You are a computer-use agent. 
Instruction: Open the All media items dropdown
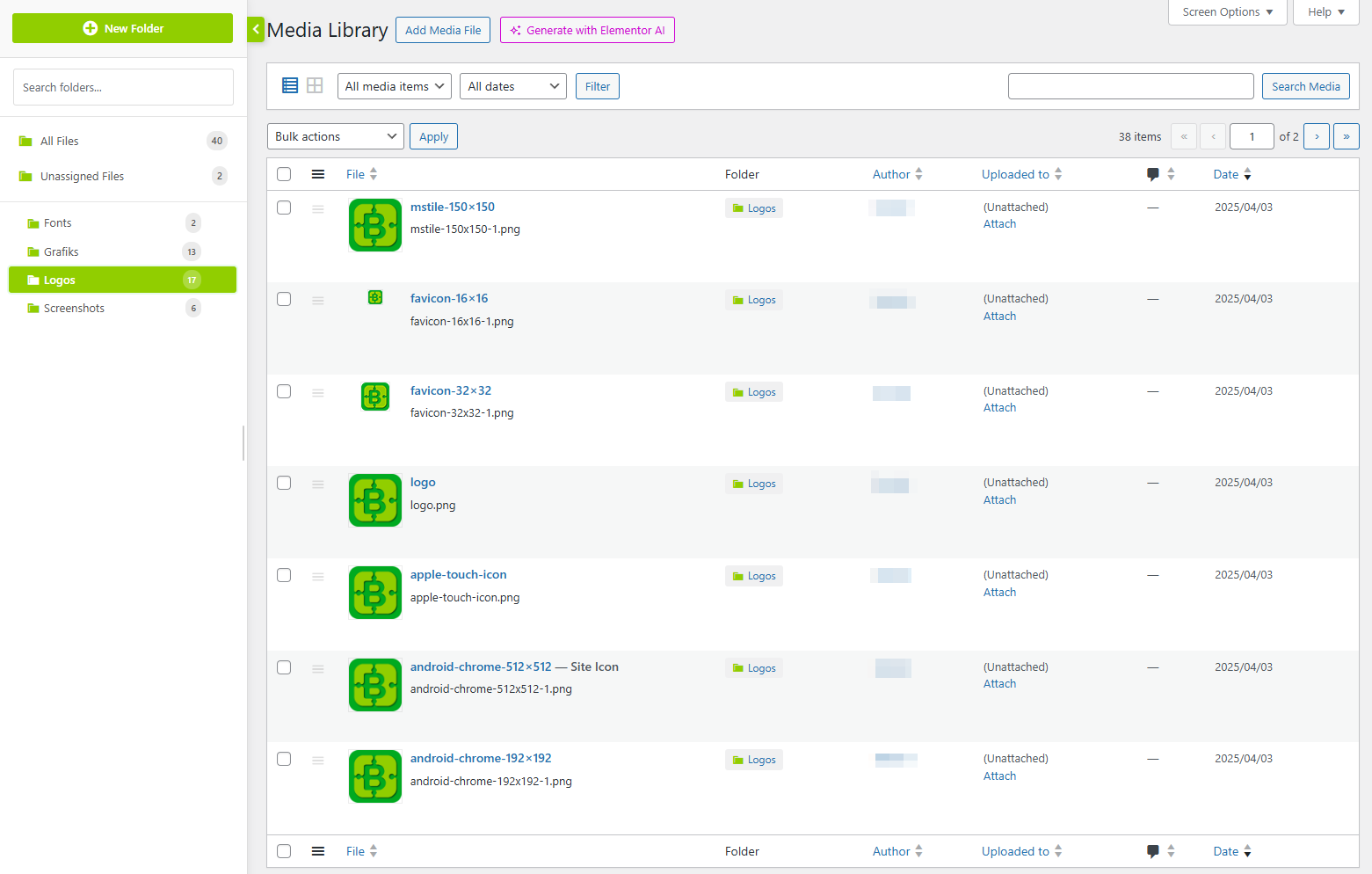[395, 86]
